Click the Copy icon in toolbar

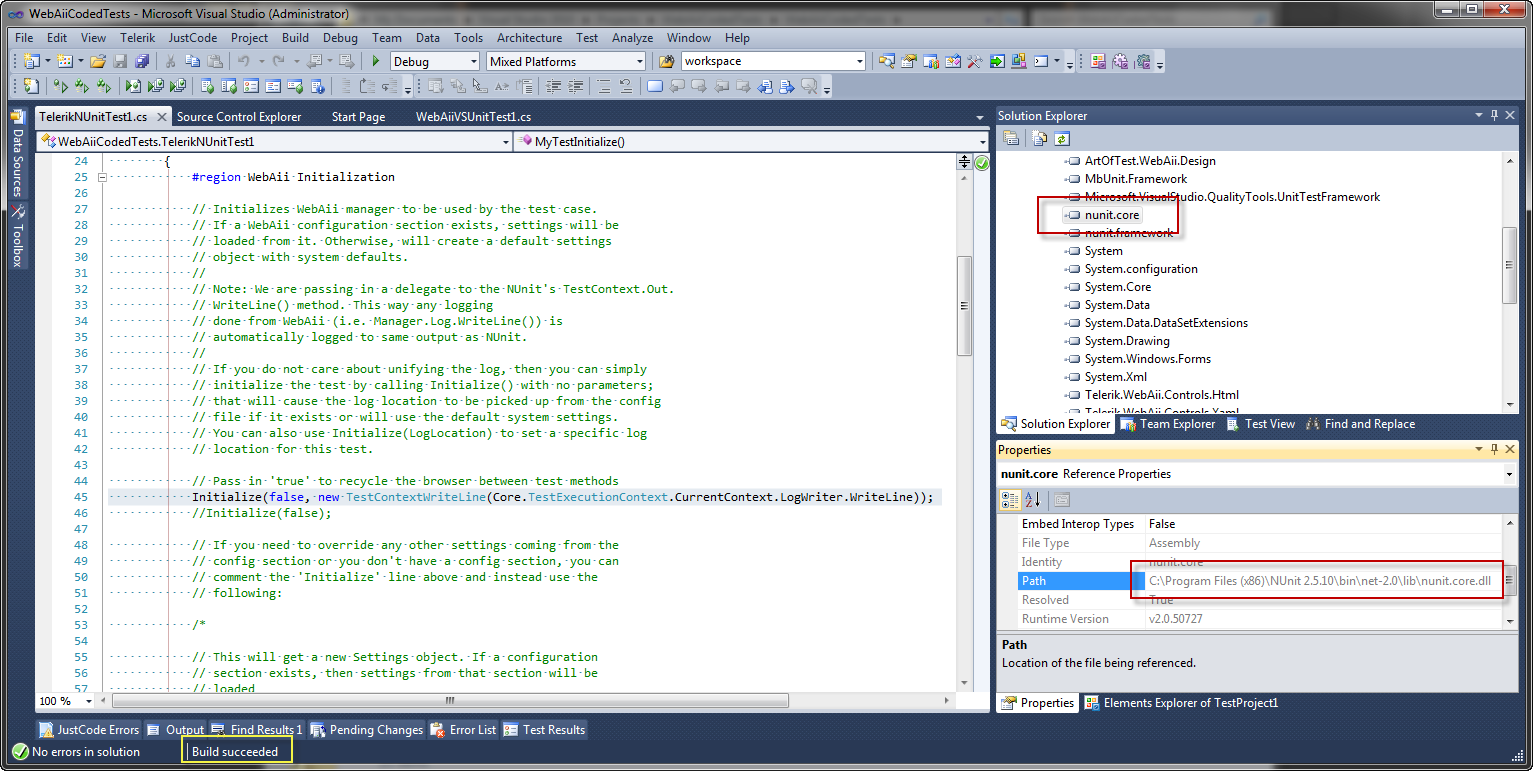click(x=192, y=61)
